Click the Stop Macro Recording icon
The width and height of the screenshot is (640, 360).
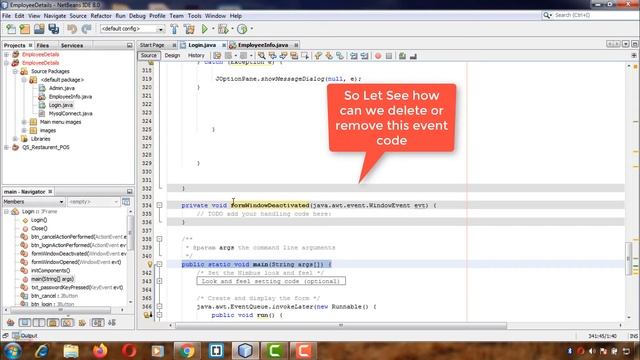(389, 56)
